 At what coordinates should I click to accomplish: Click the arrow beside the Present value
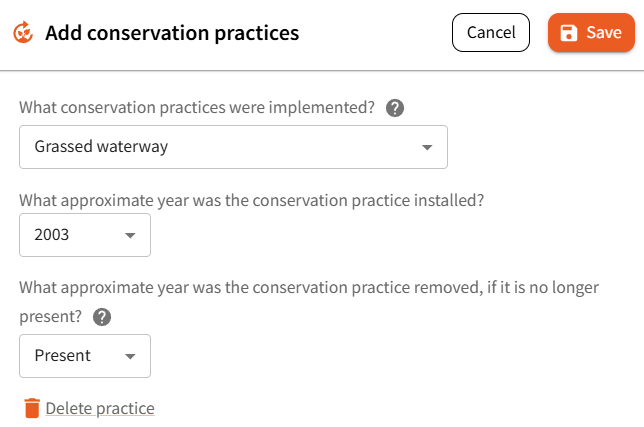coord(130,356)
